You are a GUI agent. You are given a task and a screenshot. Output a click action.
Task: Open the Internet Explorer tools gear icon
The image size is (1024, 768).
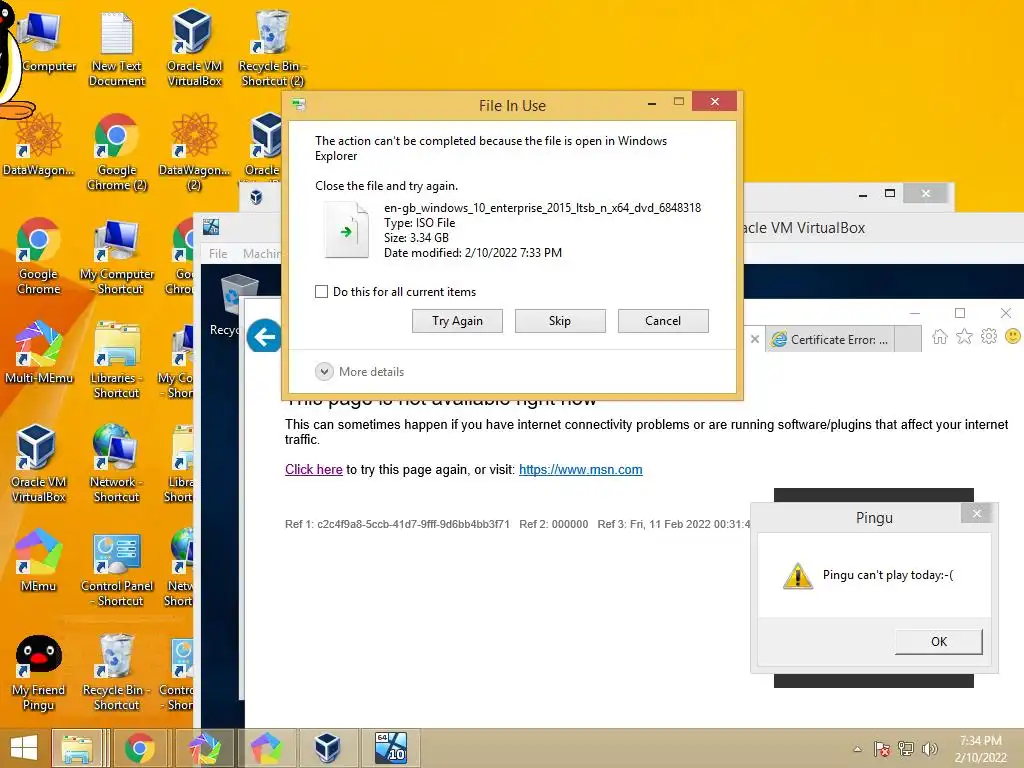[x=989, y=337]
